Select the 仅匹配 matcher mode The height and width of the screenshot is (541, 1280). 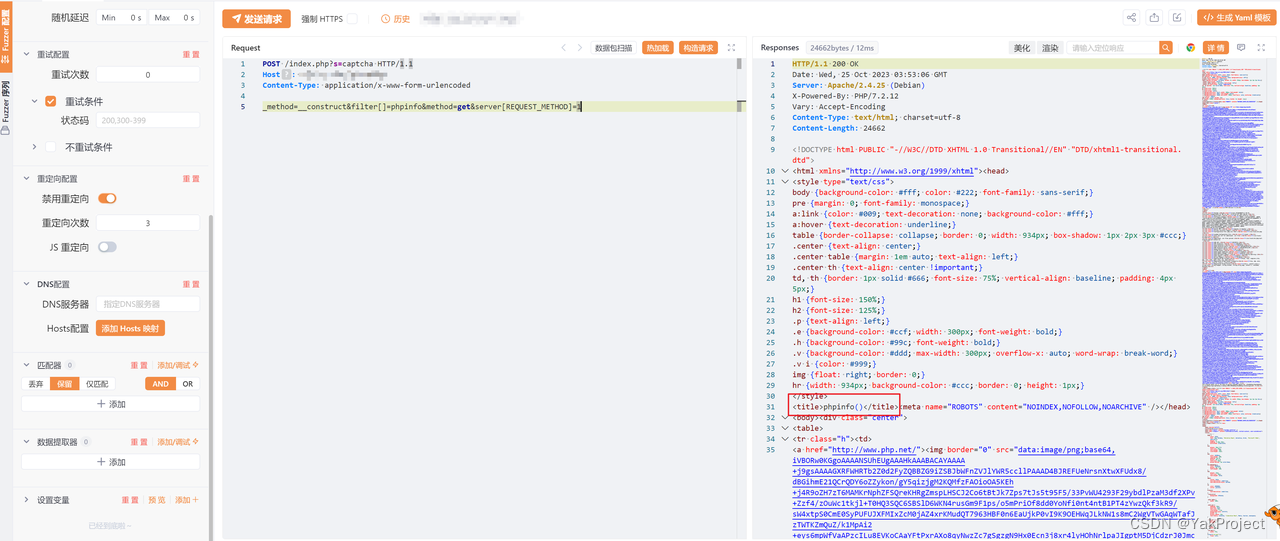tap(97, 384)
